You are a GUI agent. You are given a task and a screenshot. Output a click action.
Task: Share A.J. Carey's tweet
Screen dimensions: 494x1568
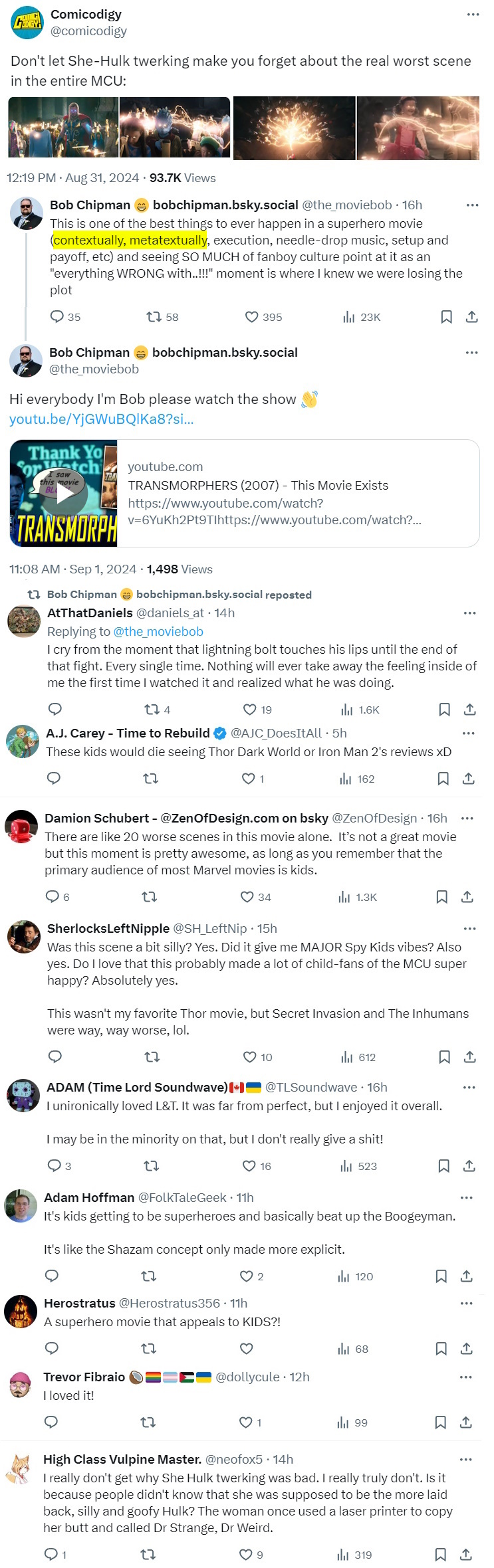(468, 779)
